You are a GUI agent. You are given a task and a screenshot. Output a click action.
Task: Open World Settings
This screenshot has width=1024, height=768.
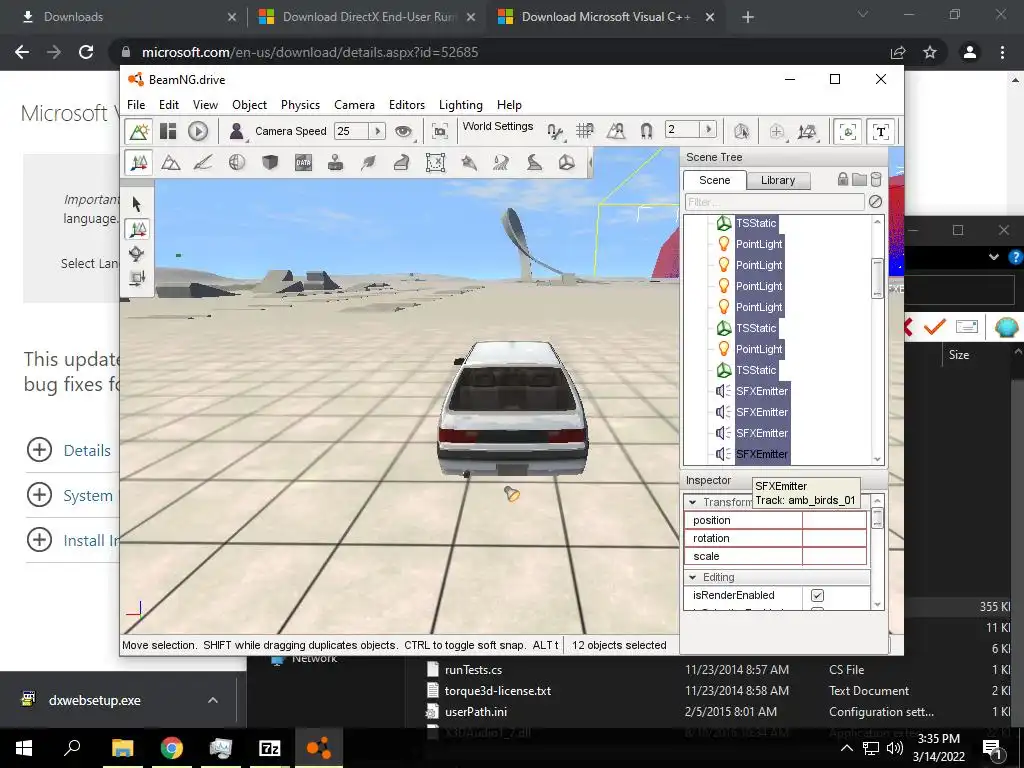coord(498,126)
